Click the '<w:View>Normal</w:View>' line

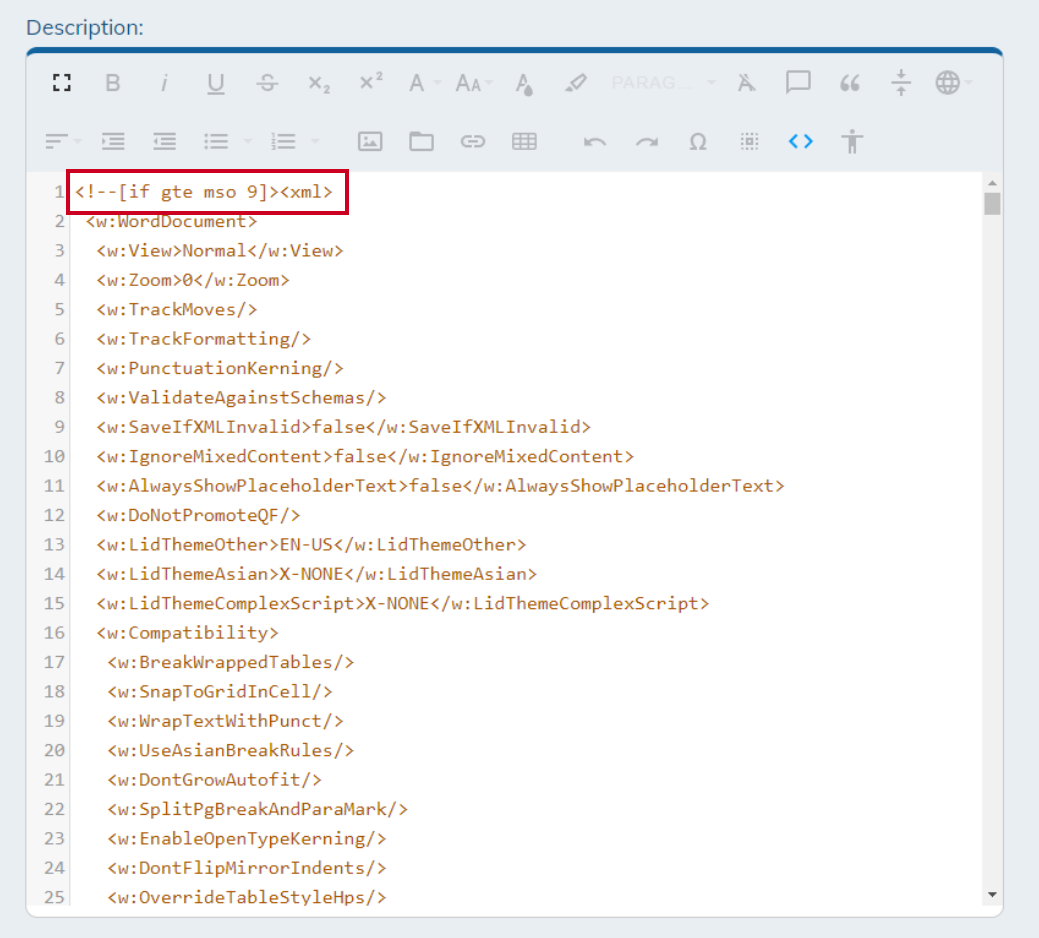[x=220, y=250]
